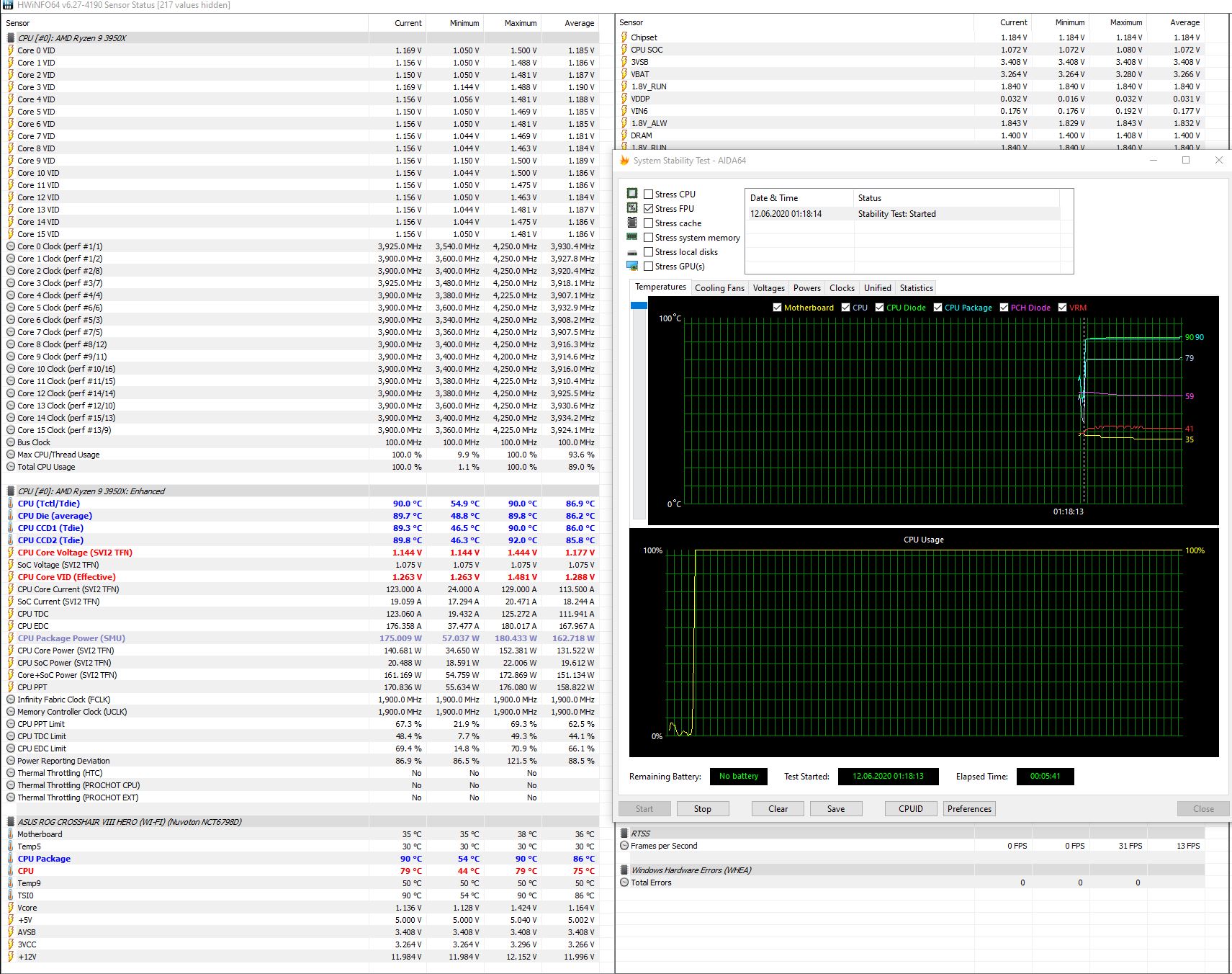
Task: Switch to the Cooling Fans tab
Action: coord(719,288)
